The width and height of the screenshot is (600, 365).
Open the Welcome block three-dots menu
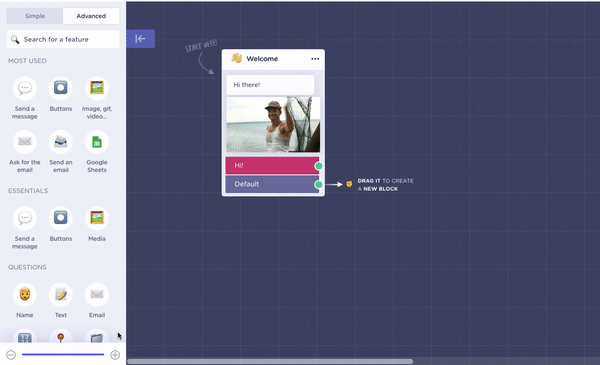tap(315, 59)
